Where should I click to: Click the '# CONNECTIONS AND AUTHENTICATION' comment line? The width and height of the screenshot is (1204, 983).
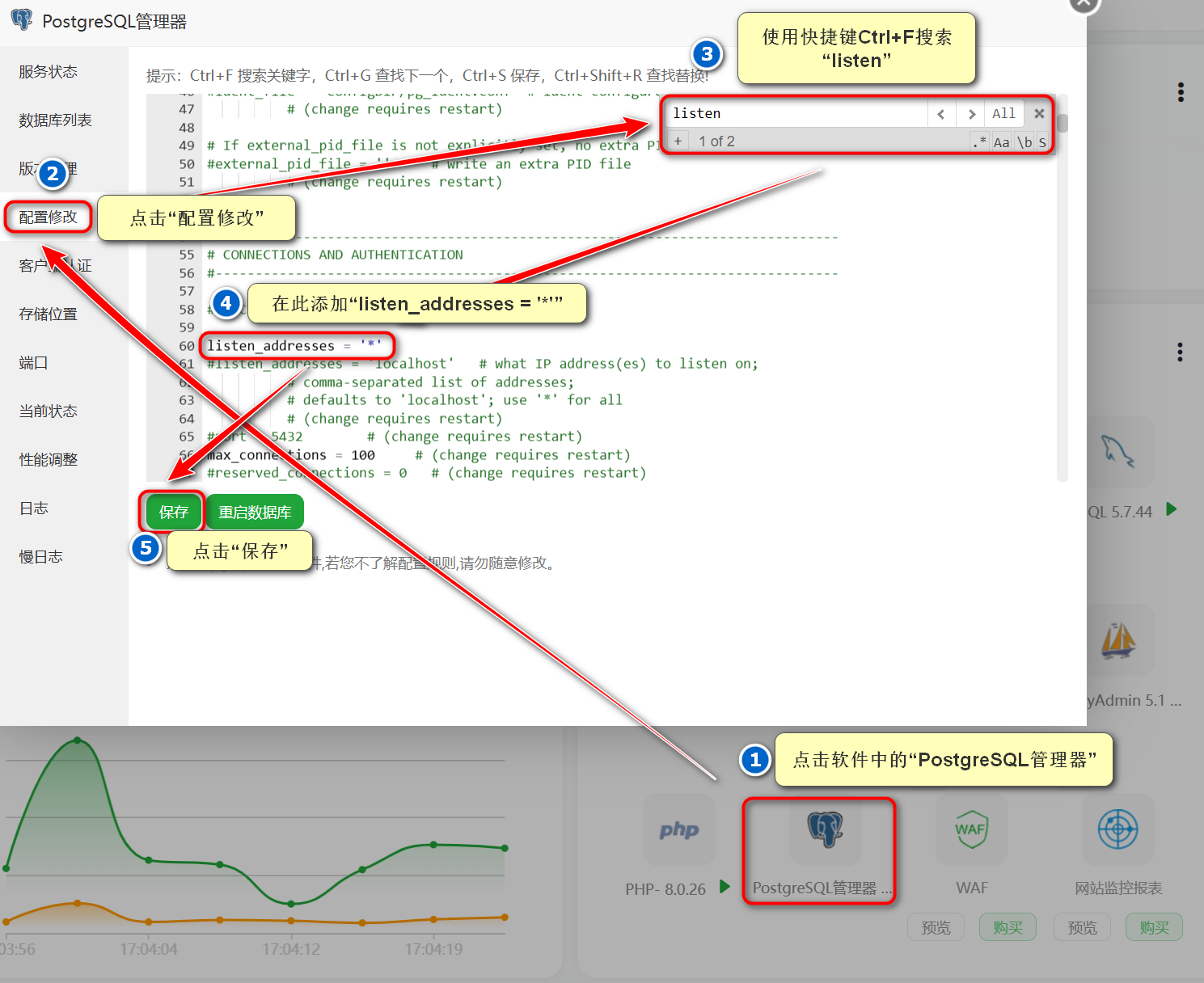pyautogui.click(x=335, y=255)
